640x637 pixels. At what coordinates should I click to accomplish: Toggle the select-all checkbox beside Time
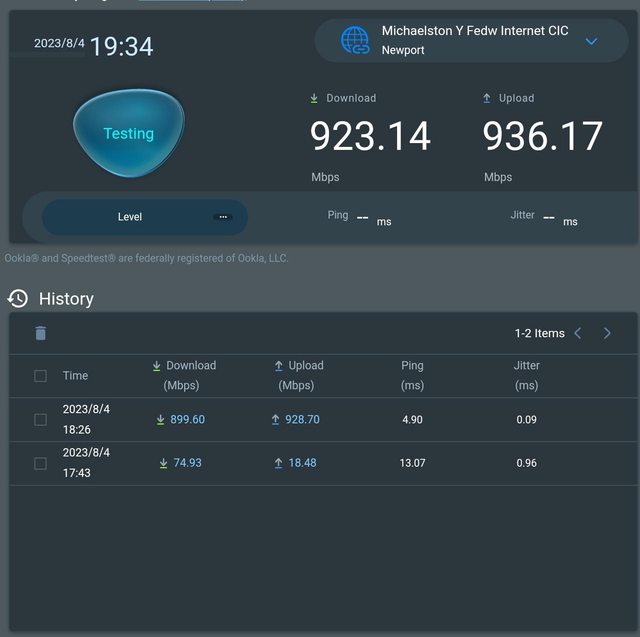[41, 376]
